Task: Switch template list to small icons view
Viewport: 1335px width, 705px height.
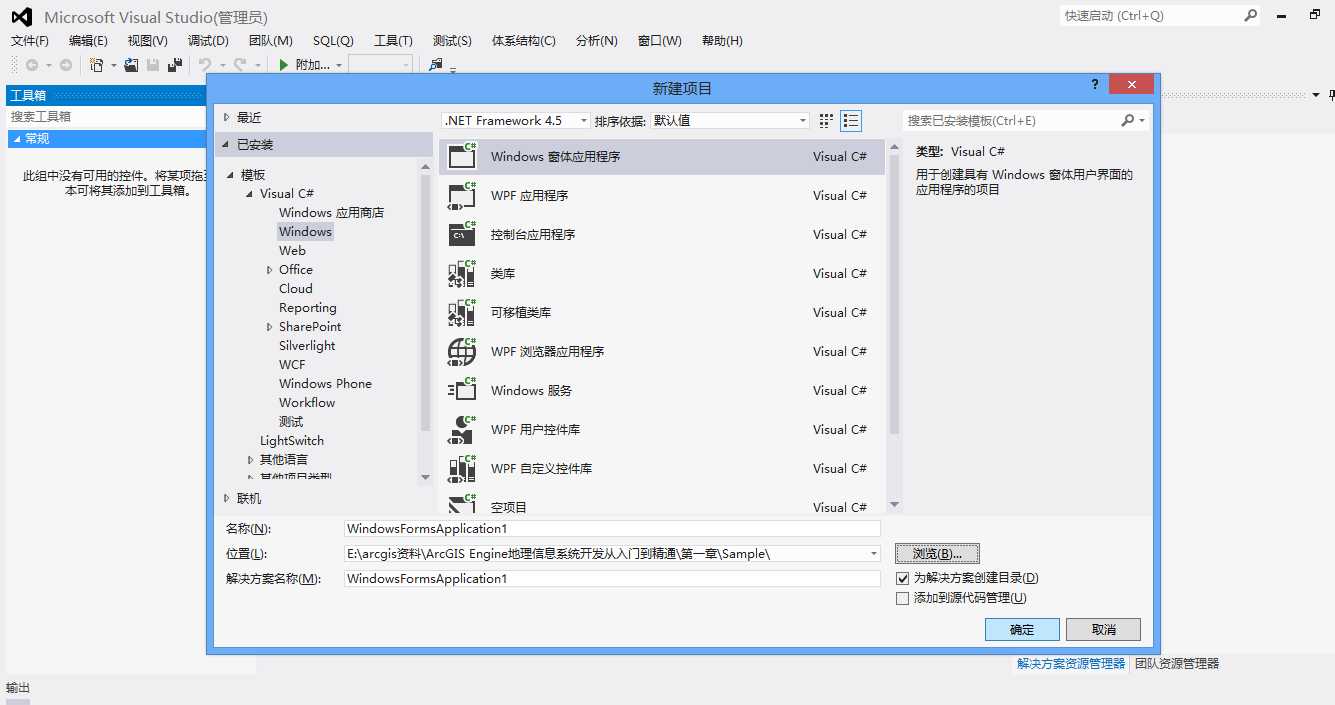Action: pos(826,120)
